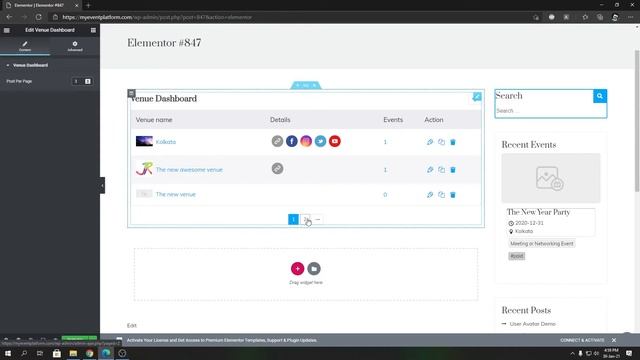Open Kolkata venue's YouTube icon
This screenshot has width=640, height=360.
coord(335,141)
